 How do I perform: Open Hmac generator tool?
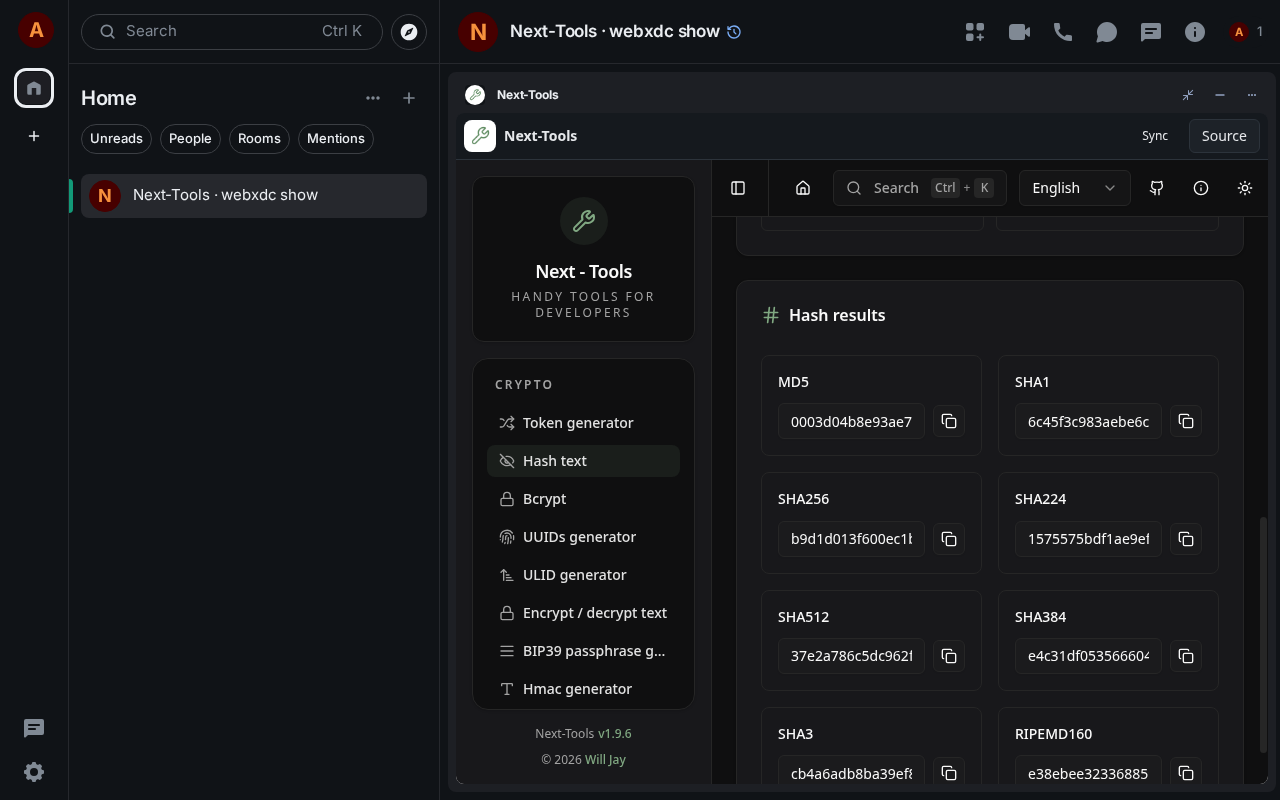tap(583, 689)
